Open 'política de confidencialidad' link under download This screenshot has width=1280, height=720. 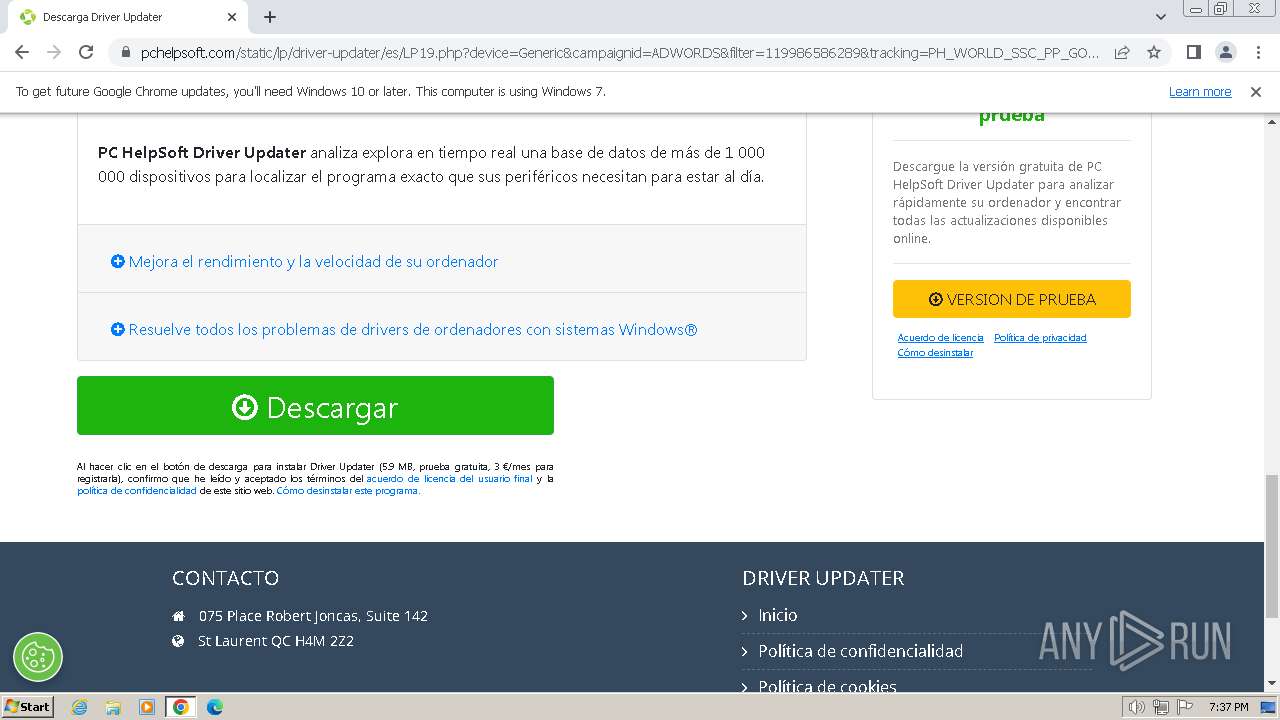point(137,491)
